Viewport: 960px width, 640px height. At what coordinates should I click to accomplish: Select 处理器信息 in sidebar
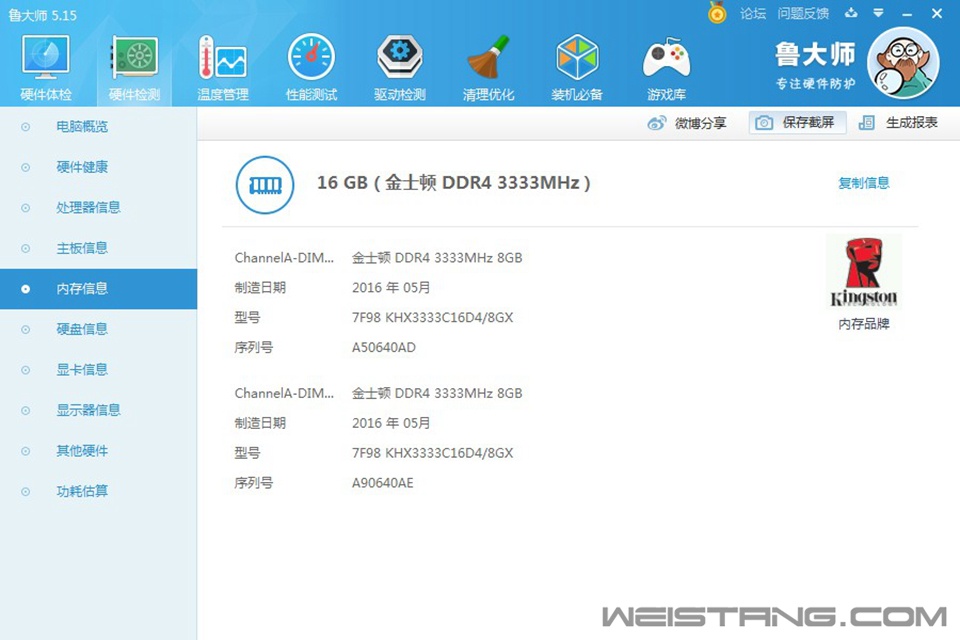point(99,208)
